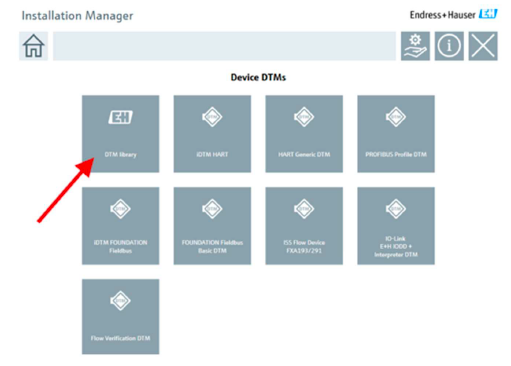This screenshot has width=511, height=366.
Task: Open FOUNDATION Fieldbus Basic DTM tile
Action: tap(212, 226)
